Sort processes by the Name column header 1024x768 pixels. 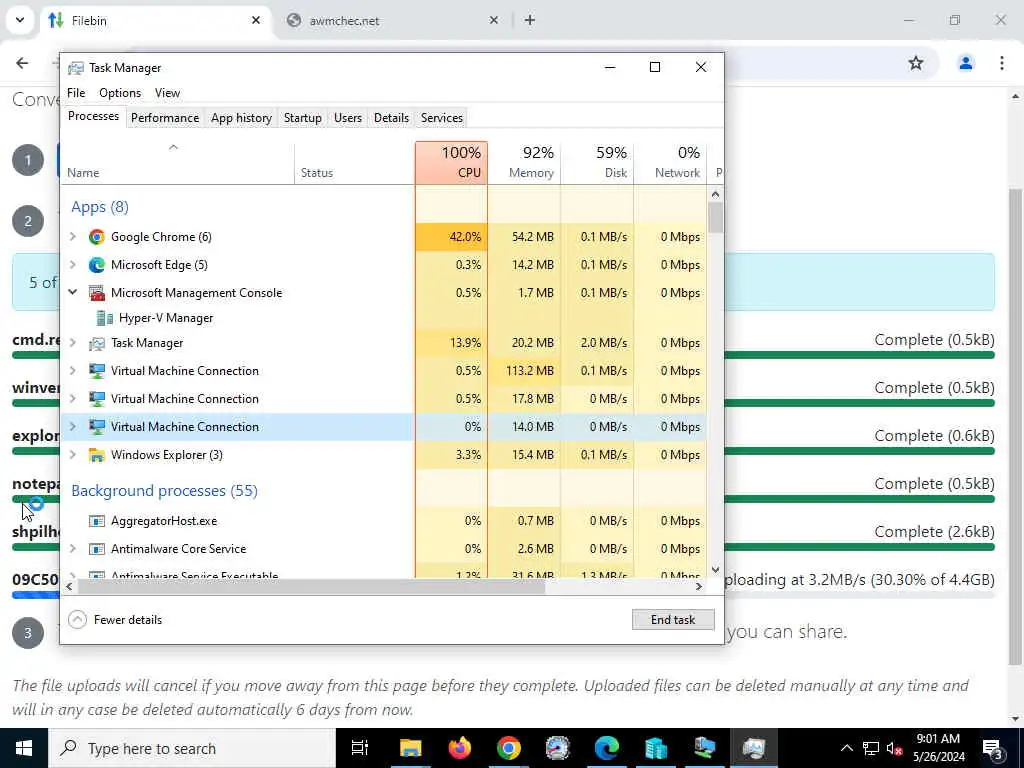(178, 163)
